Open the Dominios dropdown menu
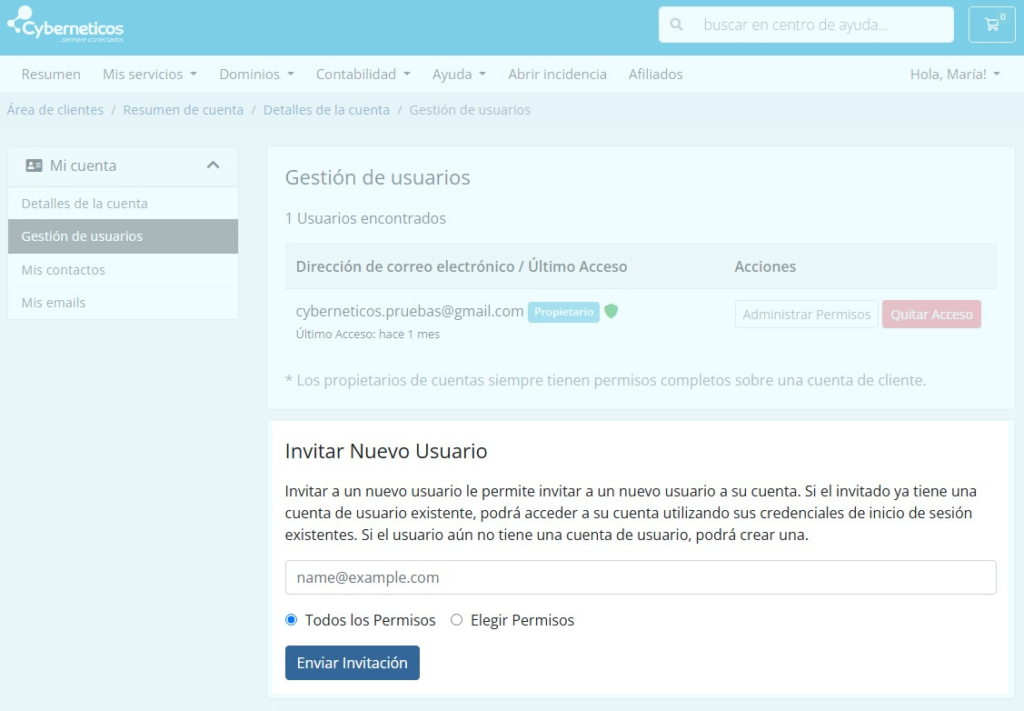Viewport: 1024px width, 711px height. coord(256,74)
